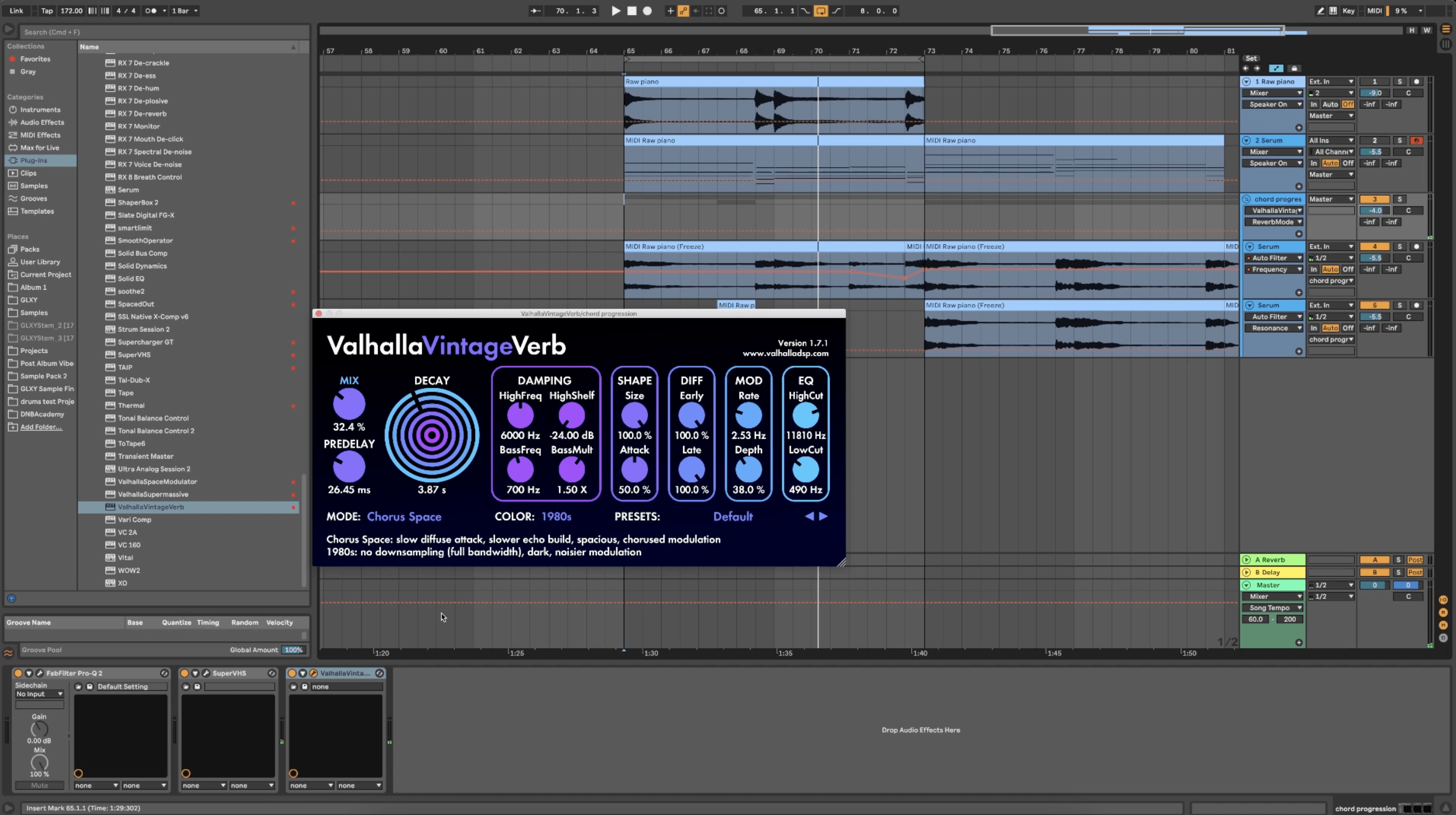Select Instruments category in browser
This screenshot has height=815, width=1456.
click(40, 110)
